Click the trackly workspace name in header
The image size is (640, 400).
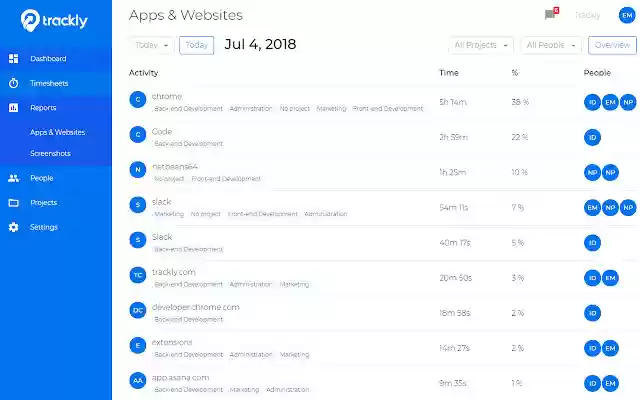point(587,16)
